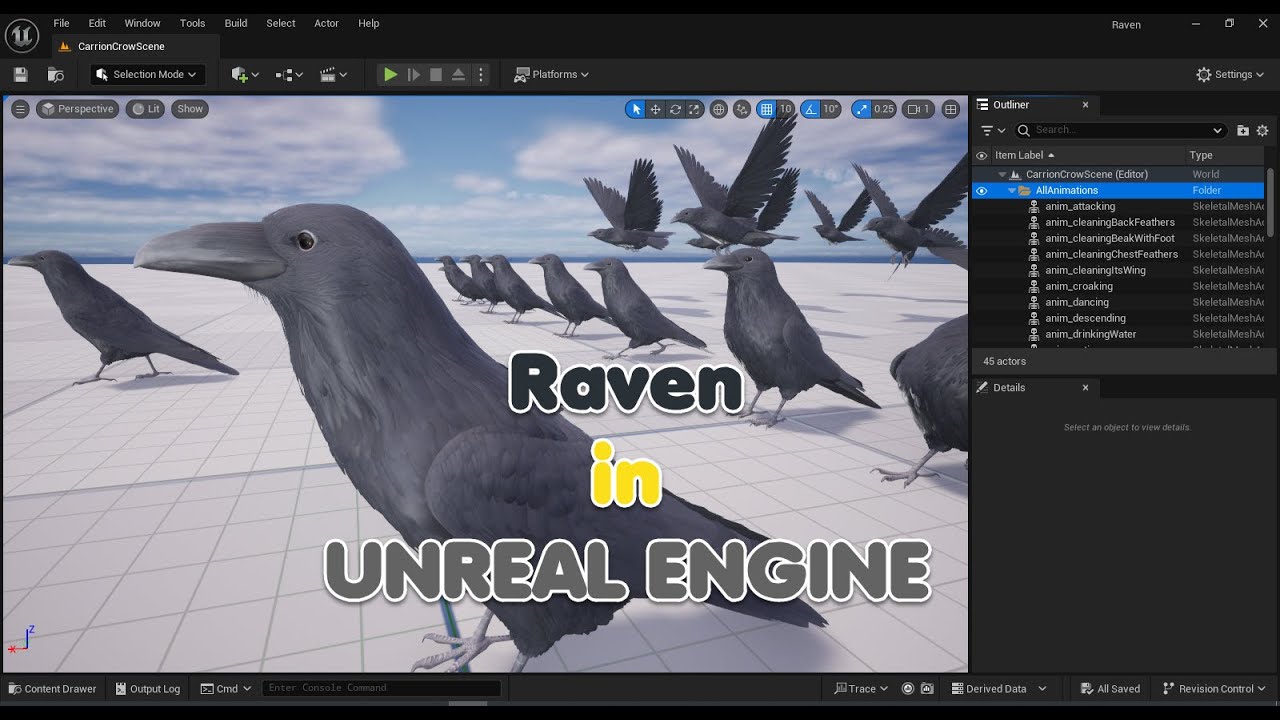Open the viewport hamburger options menu
The width and height of the screenshot is (1280, 720).
20,109
